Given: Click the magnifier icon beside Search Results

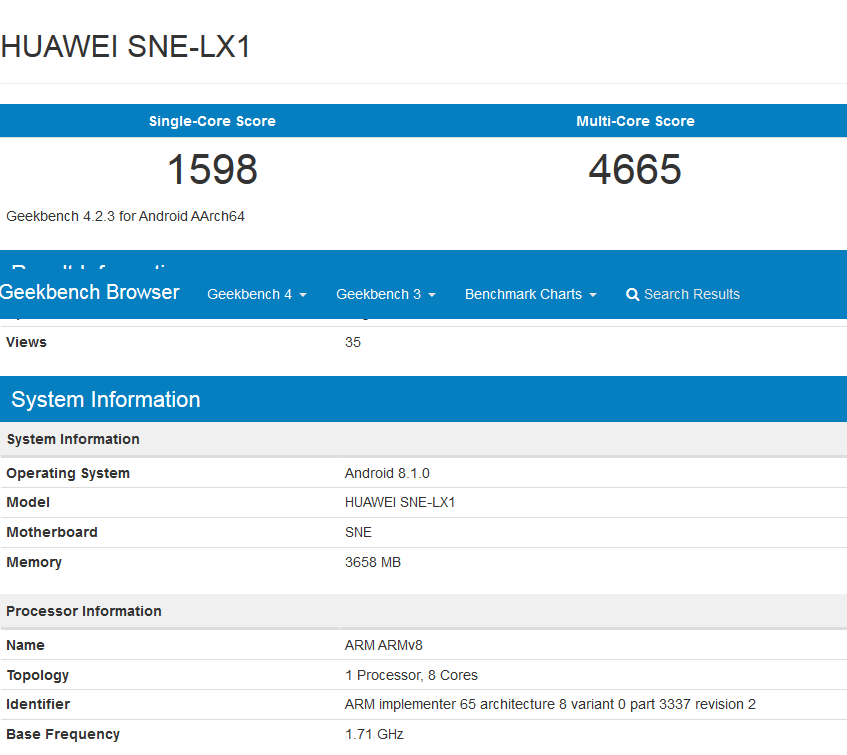Looking at the screenshot, I should [x=632, y=295].
